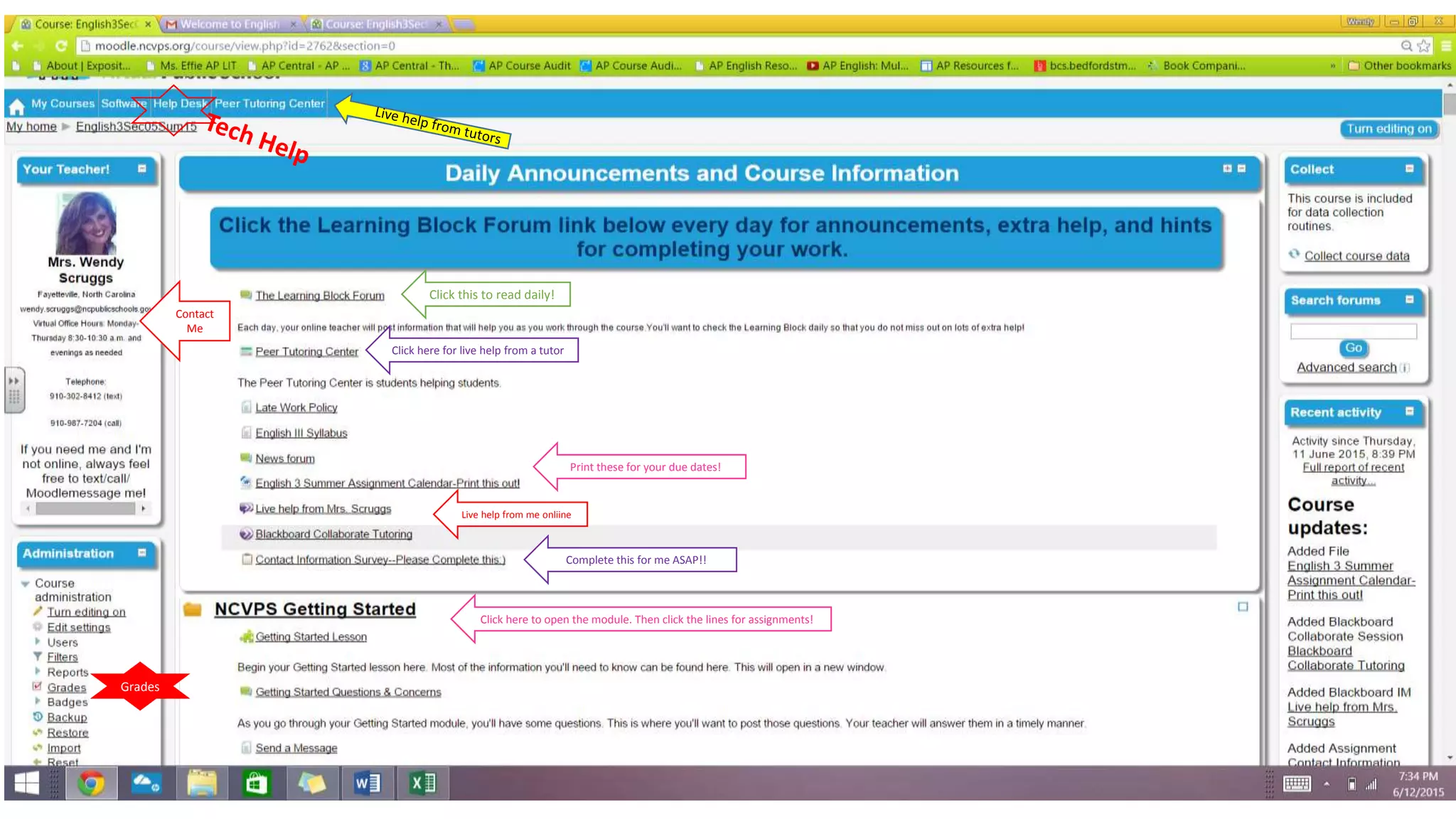Open Peer Tutoring Center nav menu
Viewport: 1456px width, 819px height.
pyautogui.click(x=269, y=104)
